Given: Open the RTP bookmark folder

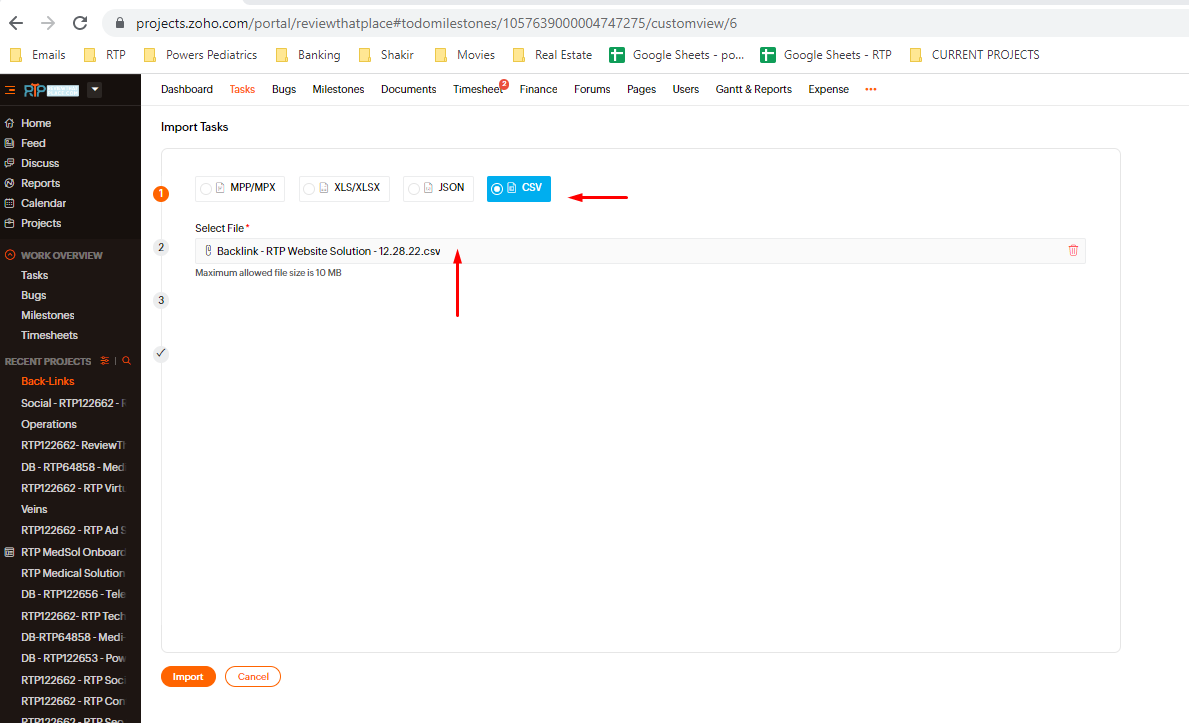Looking at the screenshot, I should point(105,55).
